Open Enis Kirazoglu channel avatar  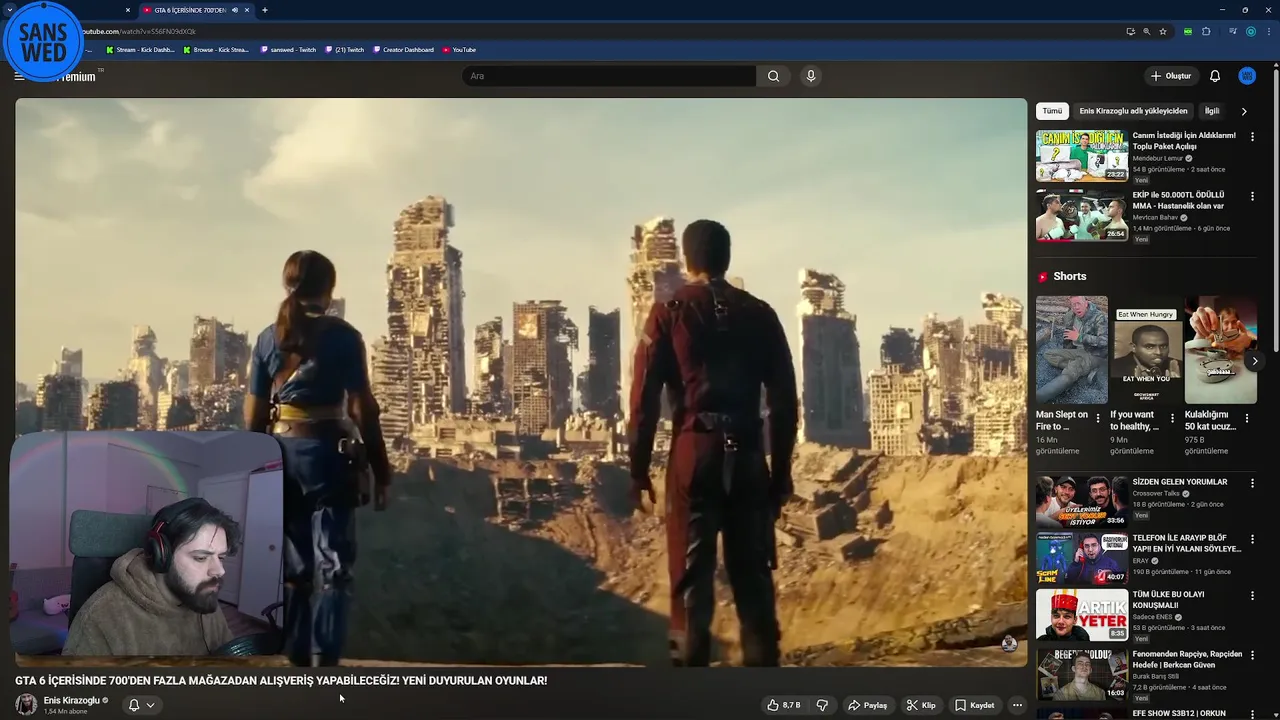click(x=26, y=705)
